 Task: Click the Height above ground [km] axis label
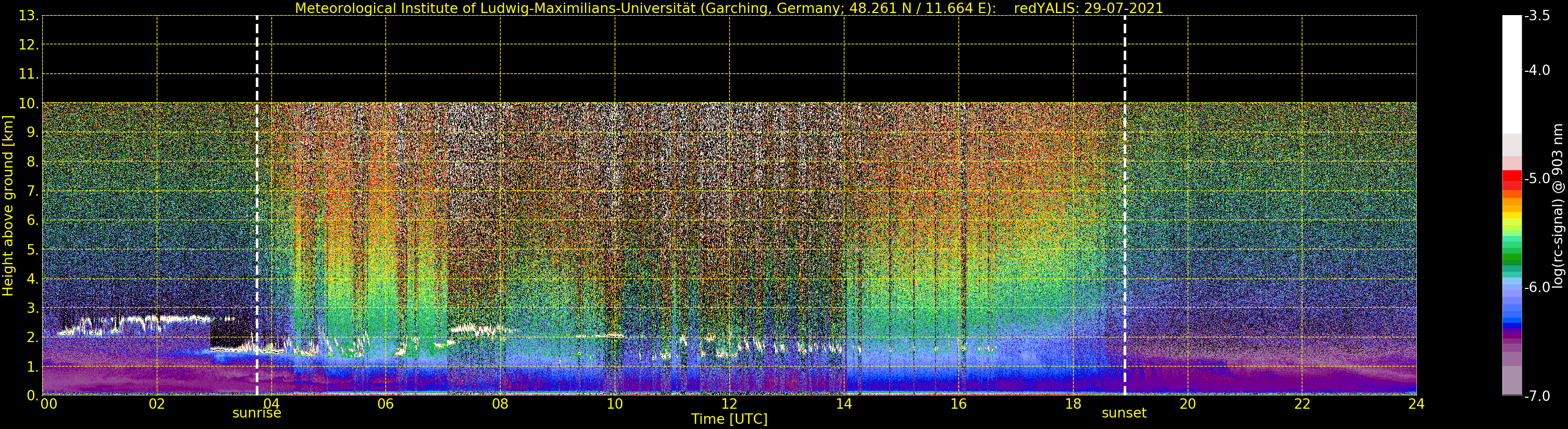pyautogui.click(x=8, y=206)
